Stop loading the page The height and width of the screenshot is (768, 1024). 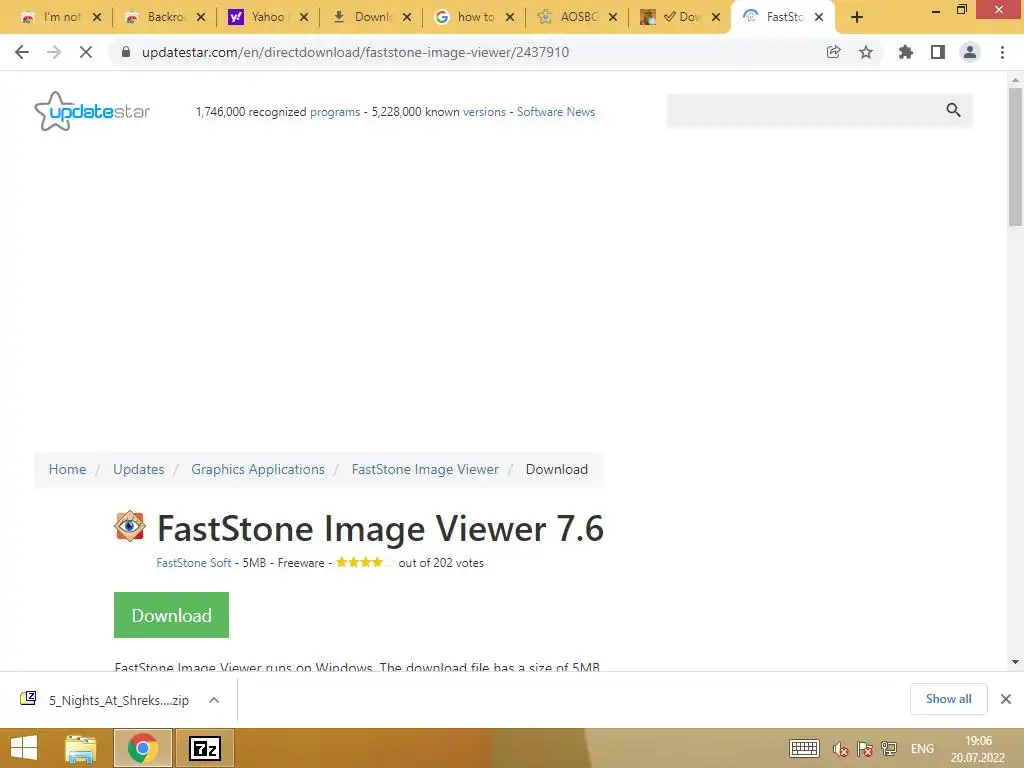(x=86, y=52)
